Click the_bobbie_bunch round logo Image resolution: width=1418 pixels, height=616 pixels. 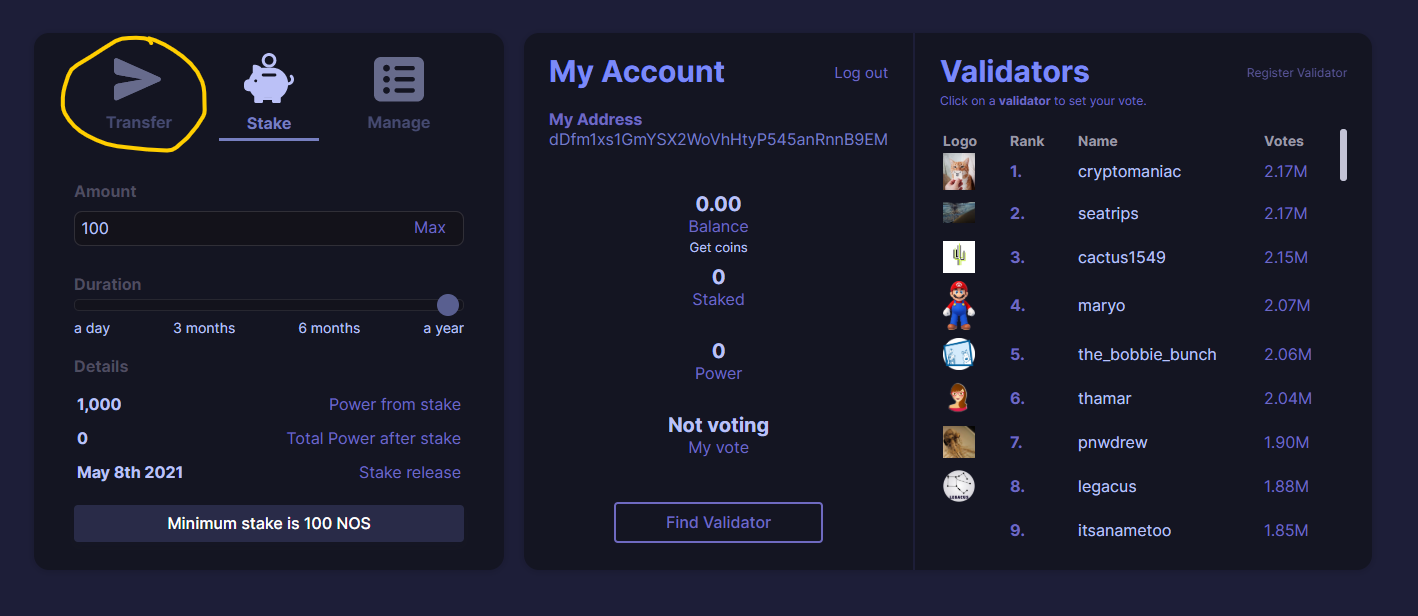pyautogui.click(x=959, y=354)
